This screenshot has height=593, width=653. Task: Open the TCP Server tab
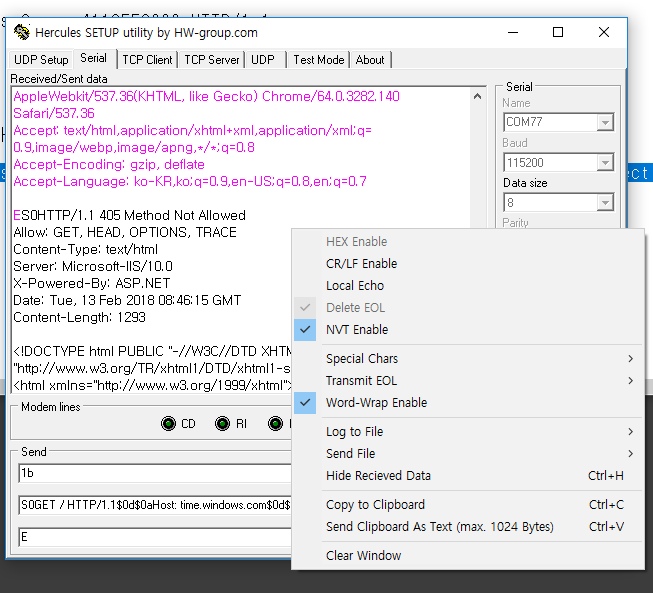(212, 60)
